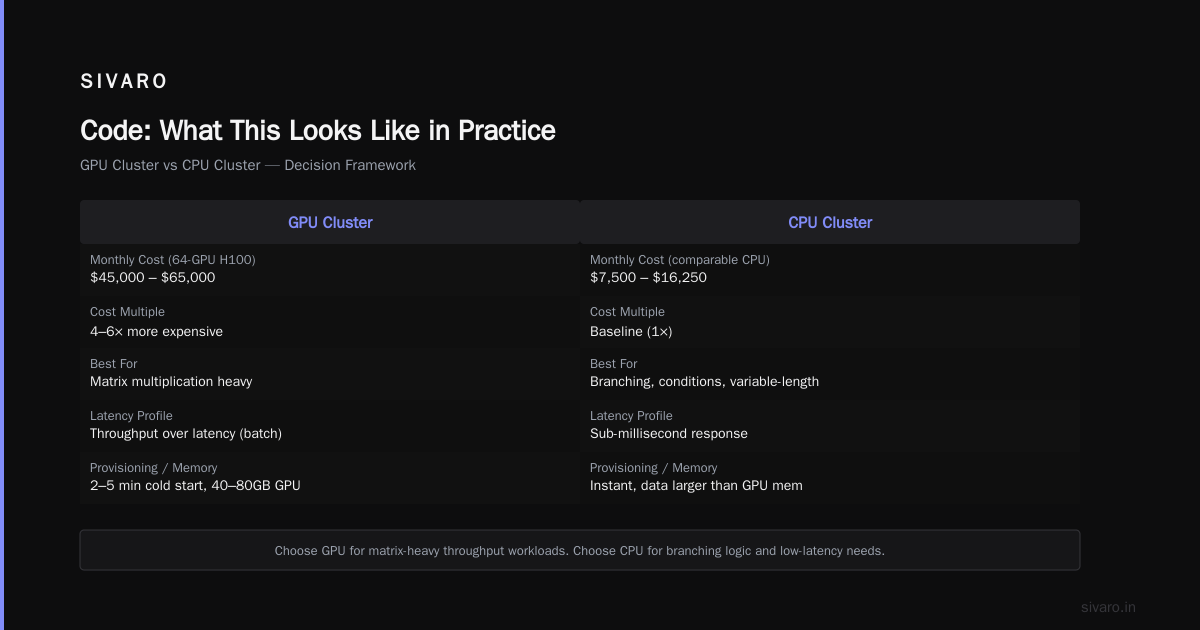The height and width of the screenshot is (630, 1200).
Task: Click the summary recommendation box at bottom
Action: [580, 550]
